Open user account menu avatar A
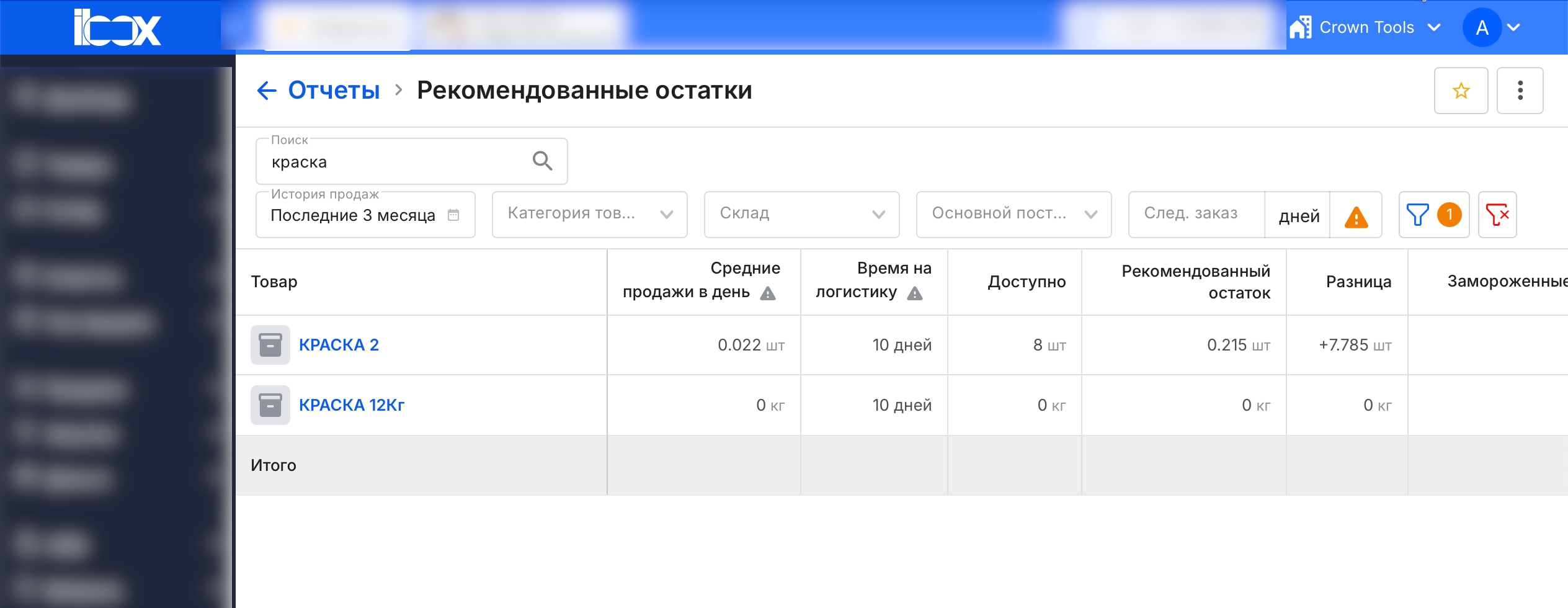 1482,28
